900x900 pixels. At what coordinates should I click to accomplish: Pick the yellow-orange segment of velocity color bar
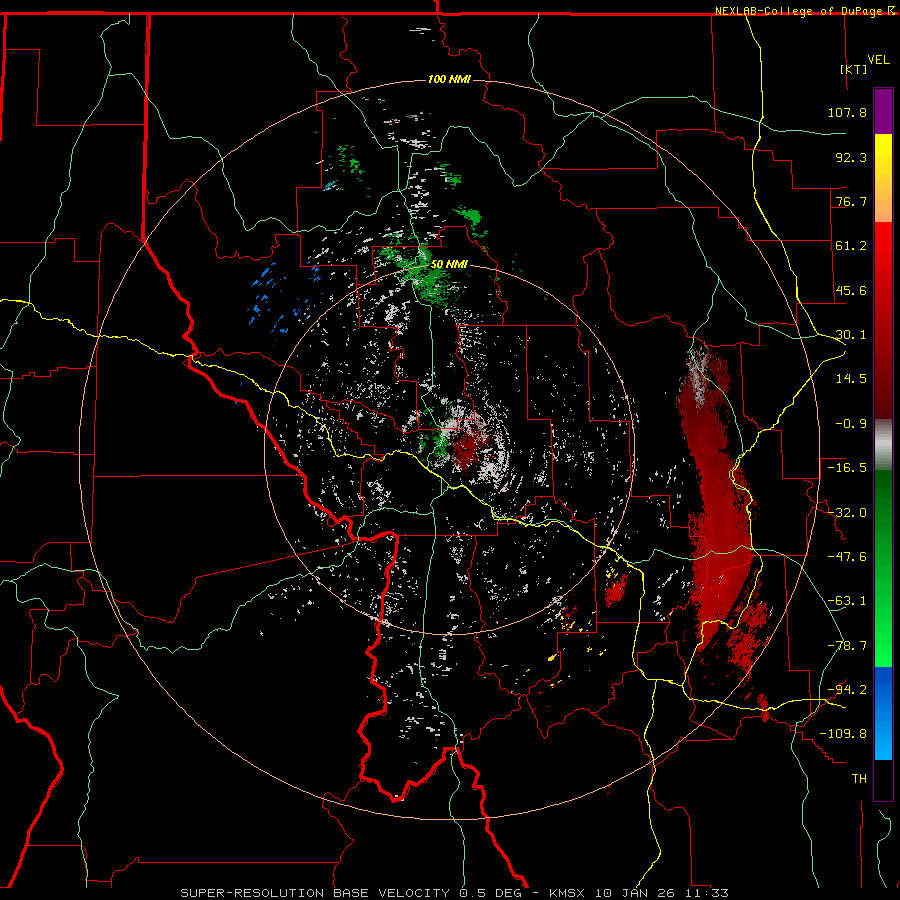coord(883,178)
